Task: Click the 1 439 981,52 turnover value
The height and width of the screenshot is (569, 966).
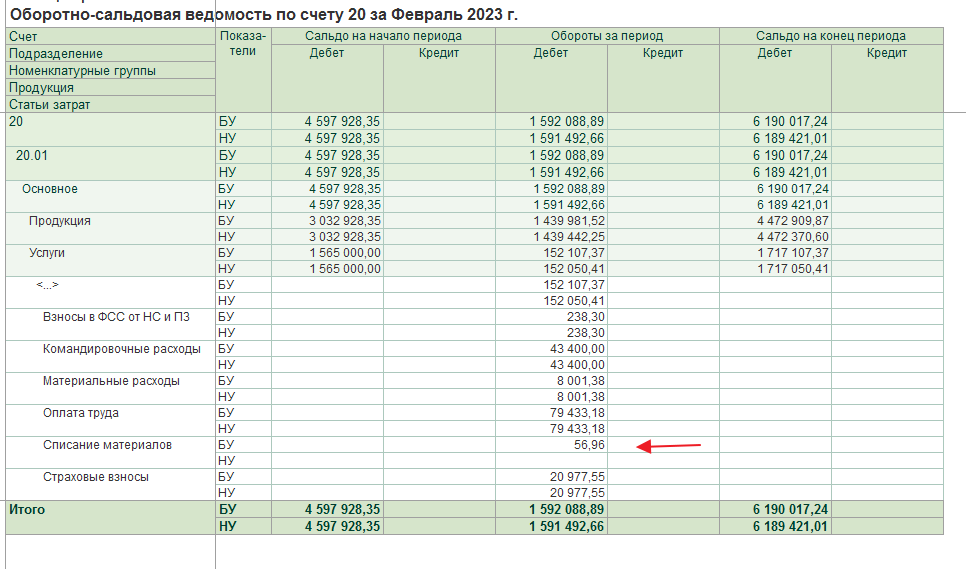Action: pos(568,220)
